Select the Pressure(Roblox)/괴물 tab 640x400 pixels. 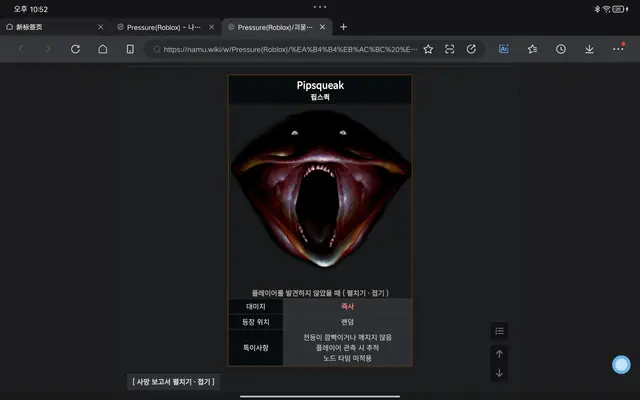click(277, 27)
